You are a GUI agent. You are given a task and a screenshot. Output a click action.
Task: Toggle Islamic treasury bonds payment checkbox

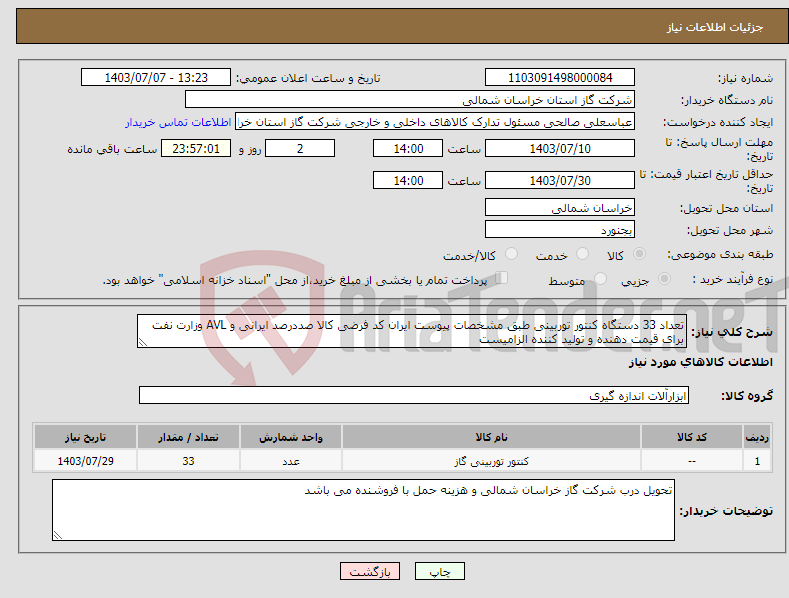click(502, 277)
